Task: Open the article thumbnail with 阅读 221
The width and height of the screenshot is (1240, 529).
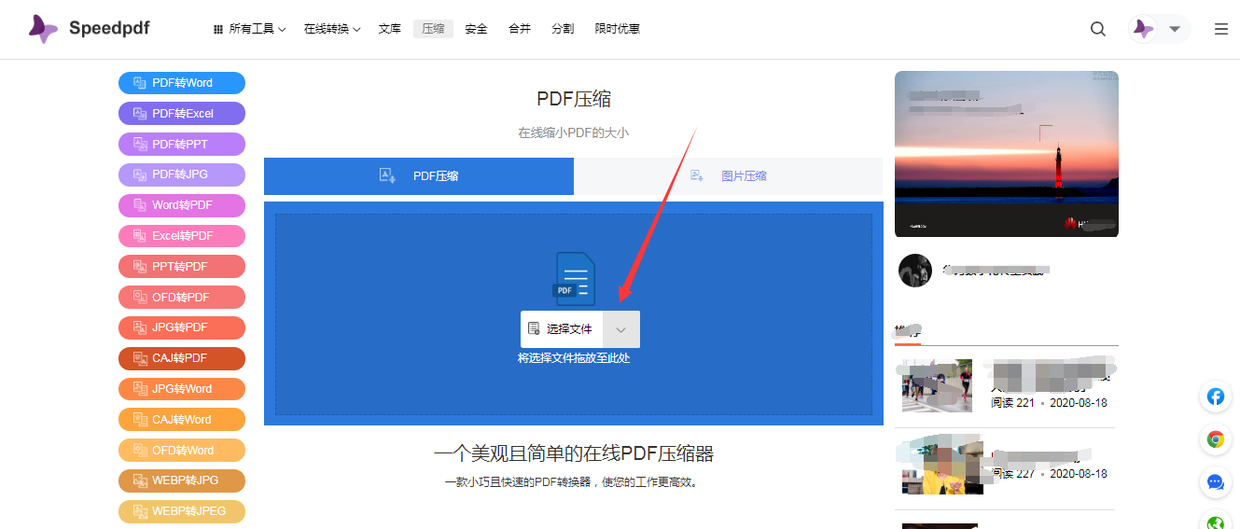Action: click(x=937, y=385)
